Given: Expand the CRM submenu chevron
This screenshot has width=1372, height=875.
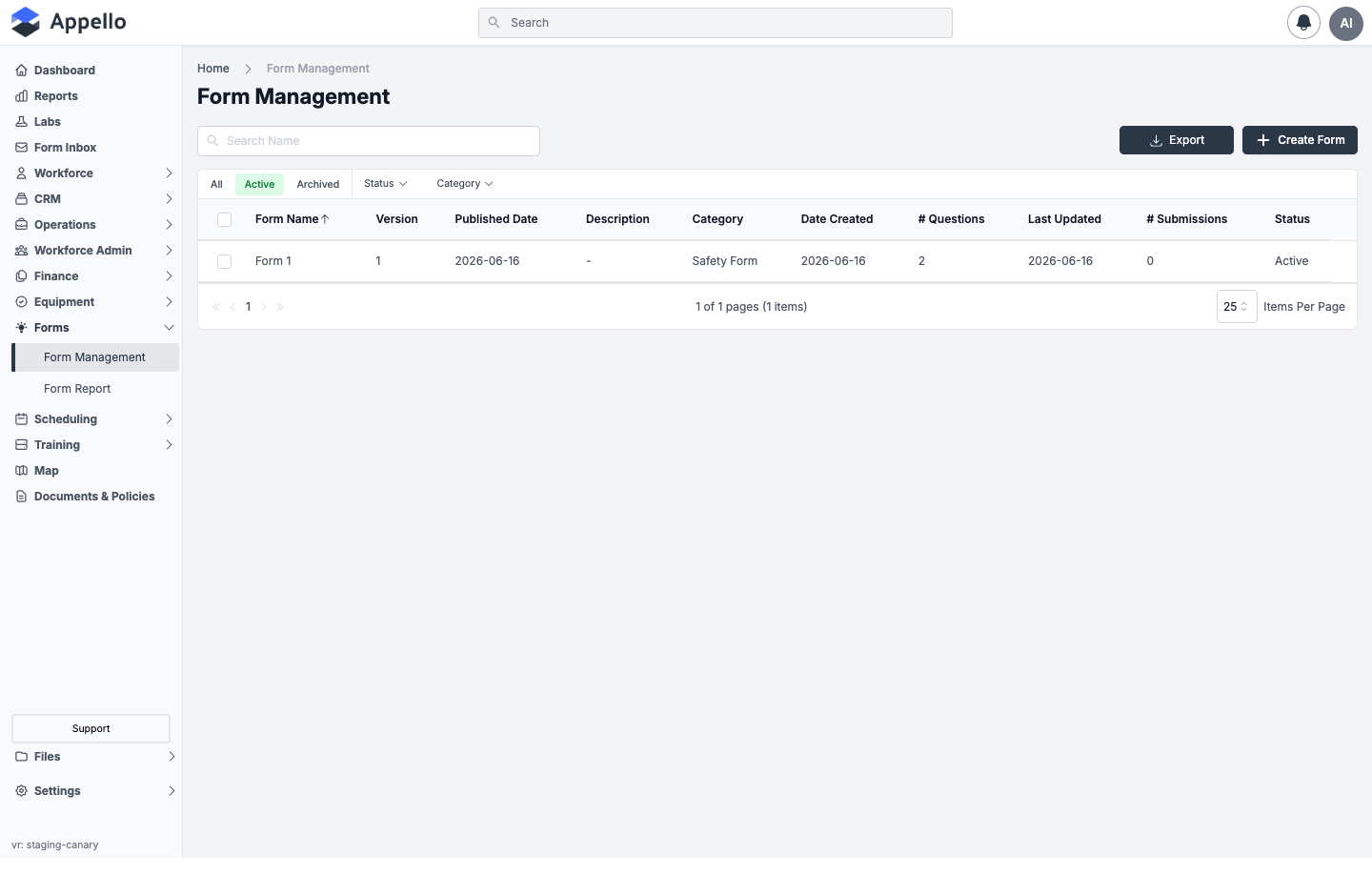Looking at the screenshot, I should click(169, 199).
